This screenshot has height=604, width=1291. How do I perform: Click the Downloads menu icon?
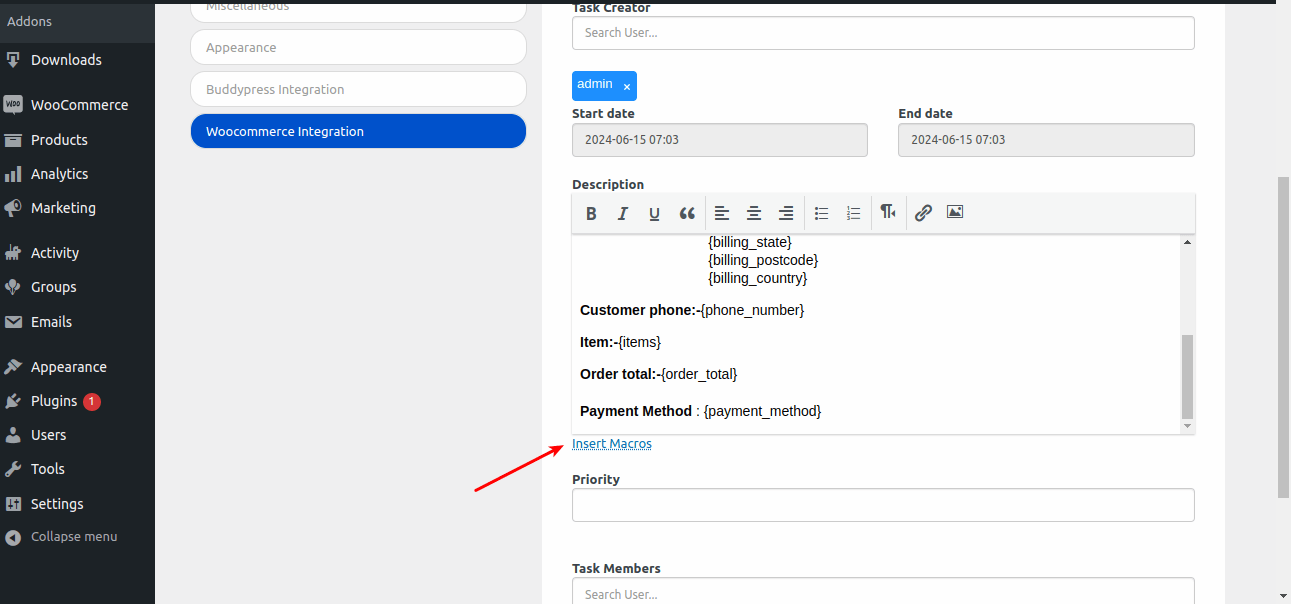point(13,60)
